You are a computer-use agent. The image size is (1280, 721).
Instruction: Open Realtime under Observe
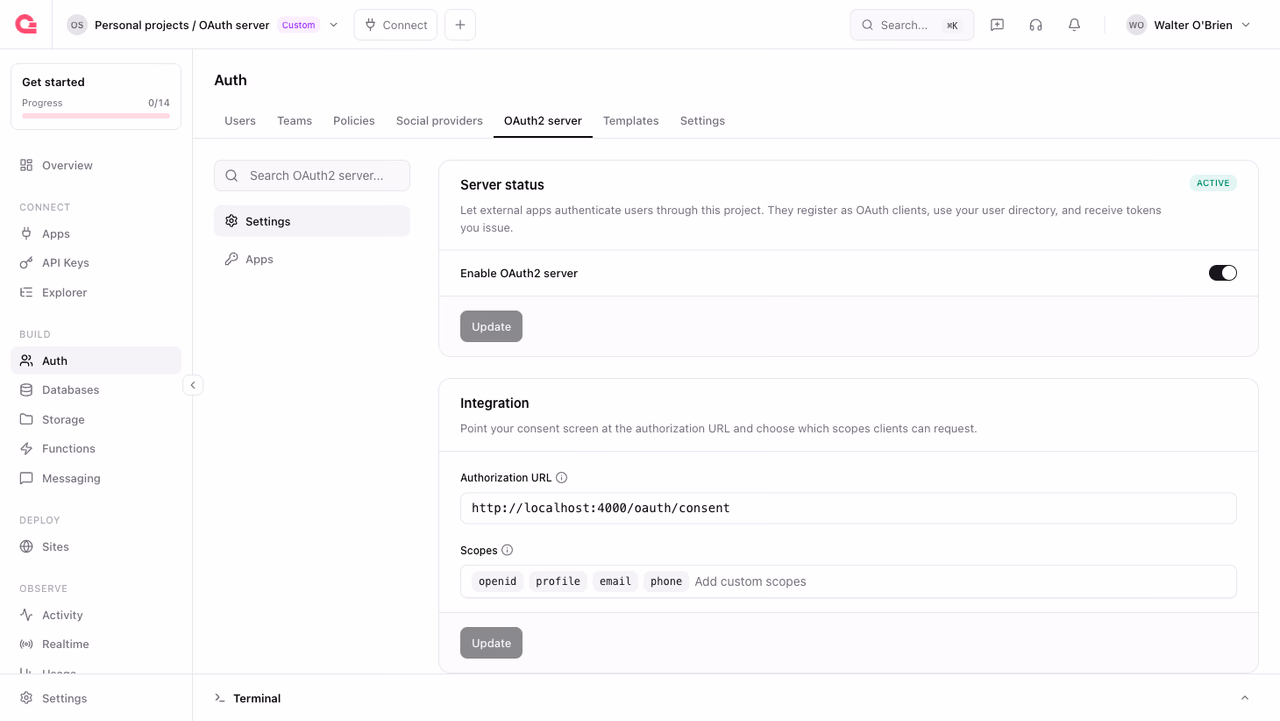coord(96,644)
